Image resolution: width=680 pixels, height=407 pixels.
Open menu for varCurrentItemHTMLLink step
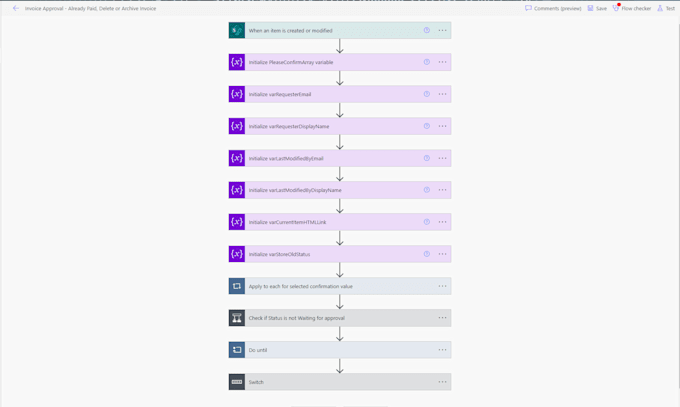point(442,222)
